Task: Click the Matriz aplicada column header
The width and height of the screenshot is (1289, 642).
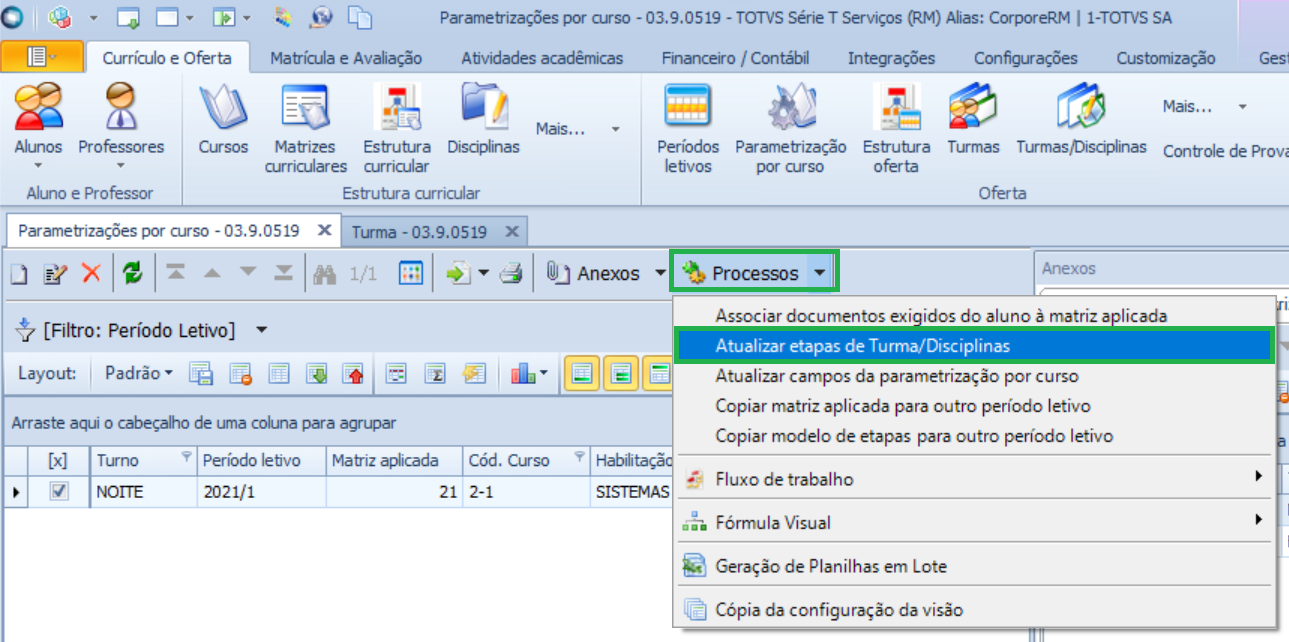Action: [x=394, y=460]
